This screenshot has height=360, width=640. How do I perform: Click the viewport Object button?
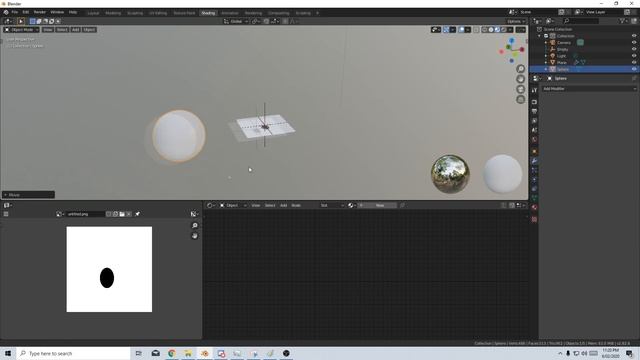(89, 30)
